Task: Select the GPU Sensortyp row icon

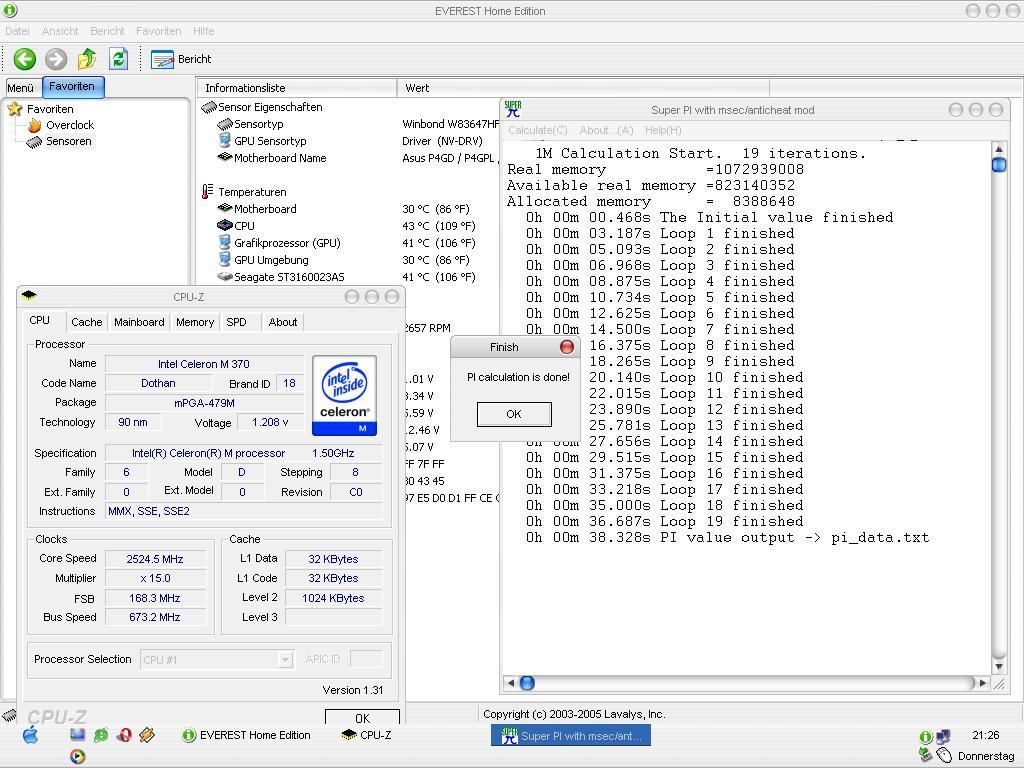Action: click(x=225, y=140)
